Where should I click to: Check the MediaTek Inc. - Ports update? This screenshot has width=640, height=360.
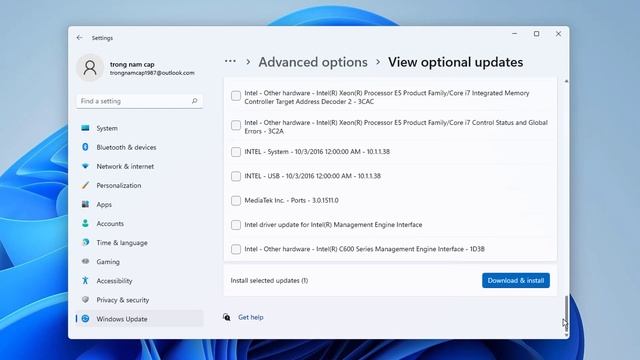236,200
